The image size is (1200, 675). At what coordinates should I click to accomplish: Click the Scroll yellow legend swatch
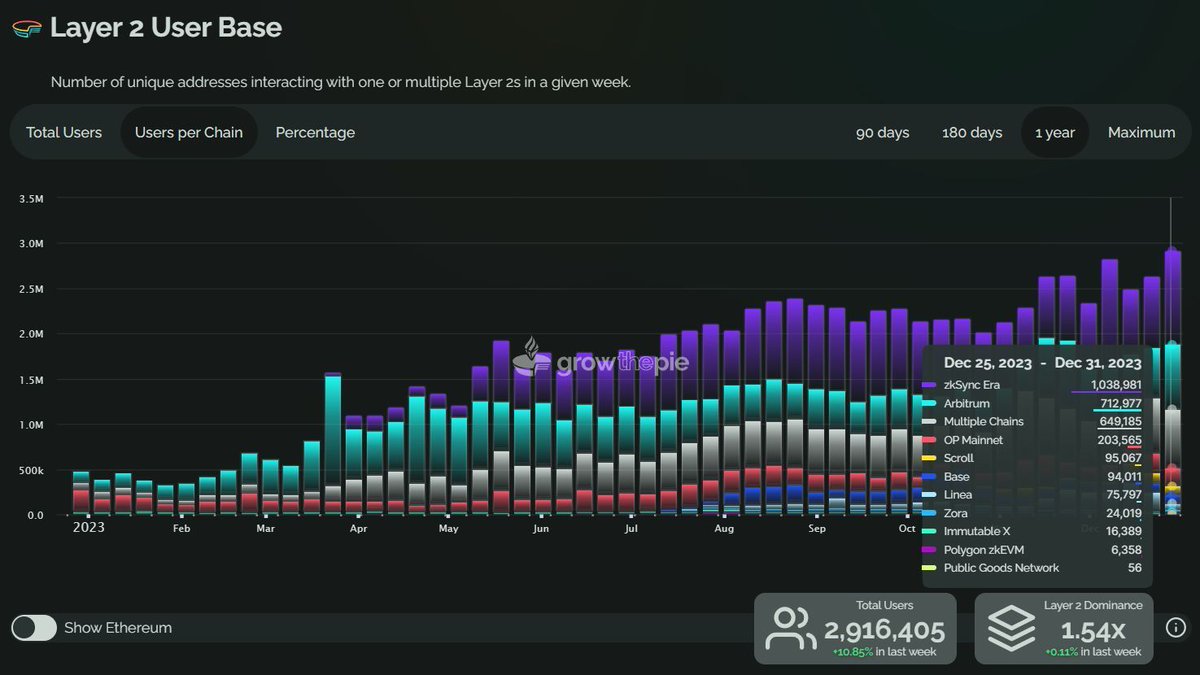(x=929, y=458)
